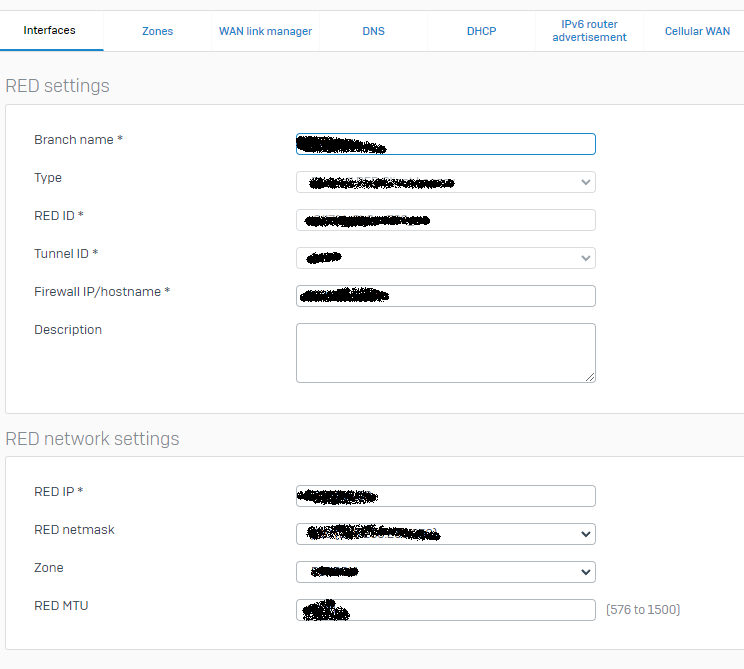Click the Type dropdown chevron arrow
Viewport: 744px width, 669px height.
click(x=586, y=182)
